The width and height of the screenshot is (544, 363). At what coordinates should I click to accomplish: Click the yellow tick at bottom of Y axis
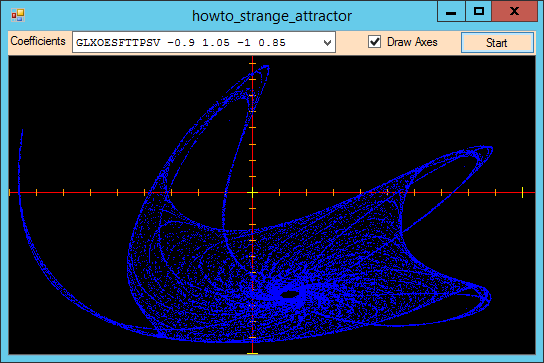click(253, 353)
